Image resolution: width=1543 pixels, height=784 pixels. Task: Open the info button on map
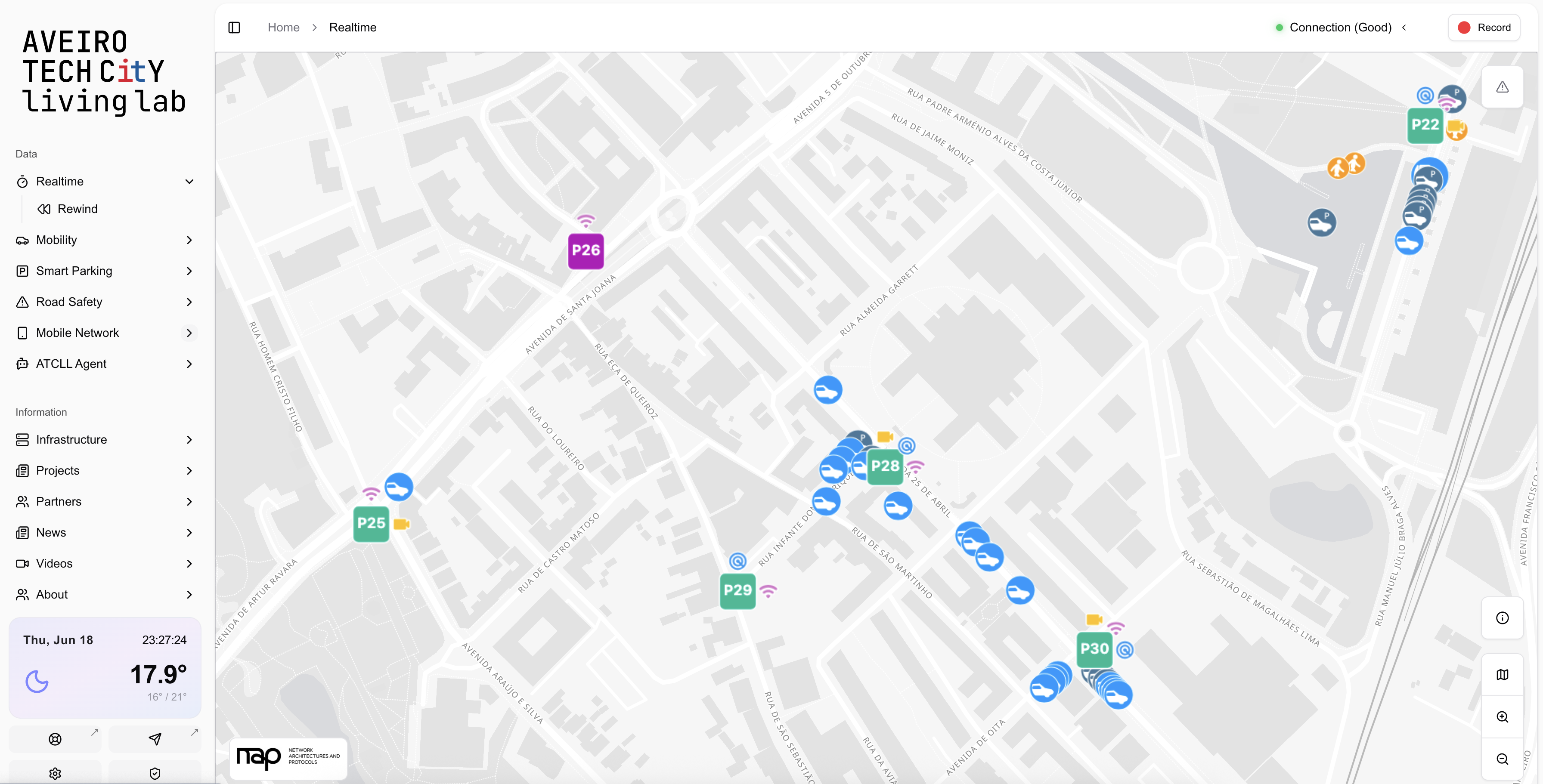[1502, 618]
